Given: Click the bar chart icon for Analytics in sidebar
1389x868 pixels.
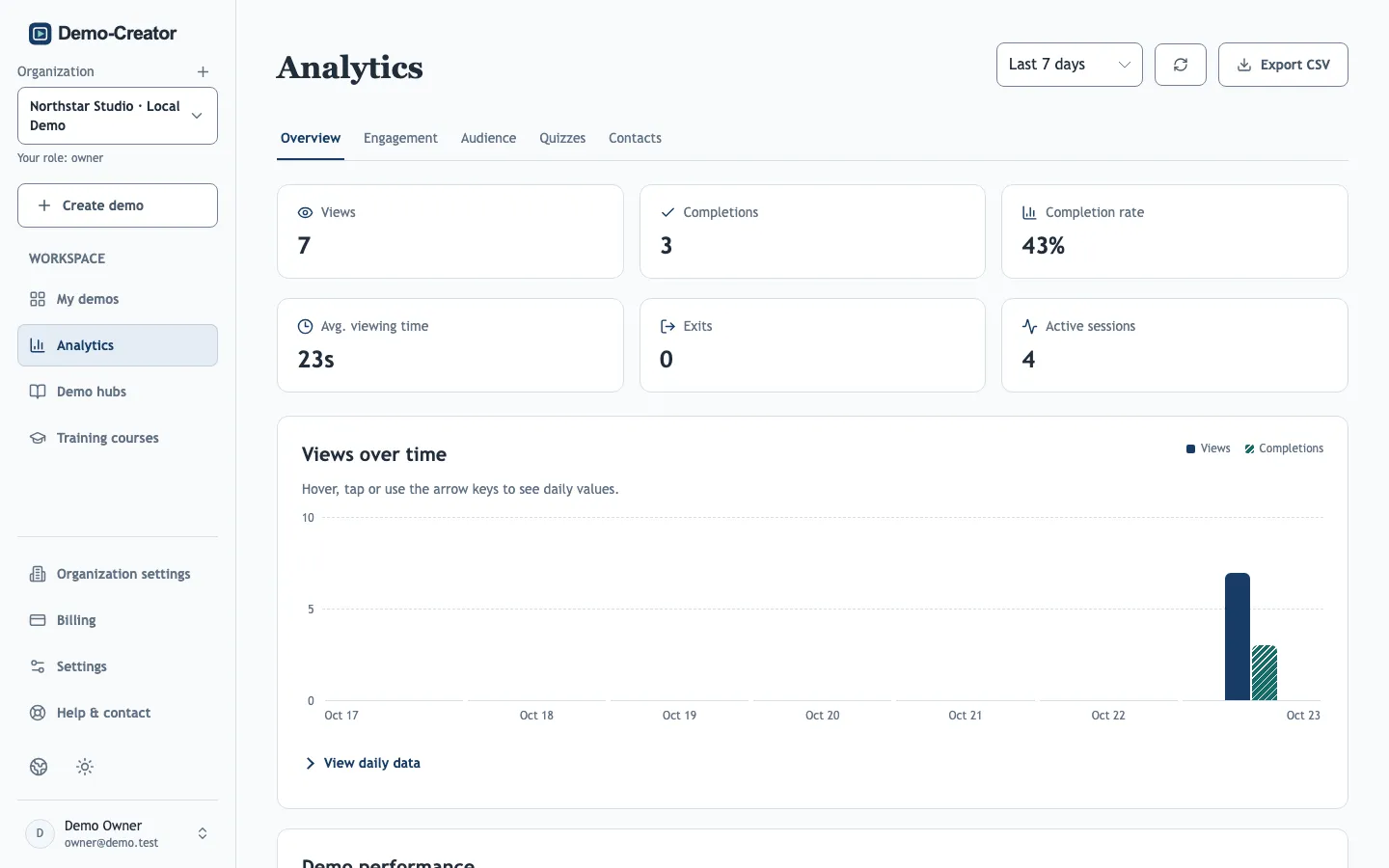Looking at the screenshot, I should (x=38, y=345).
